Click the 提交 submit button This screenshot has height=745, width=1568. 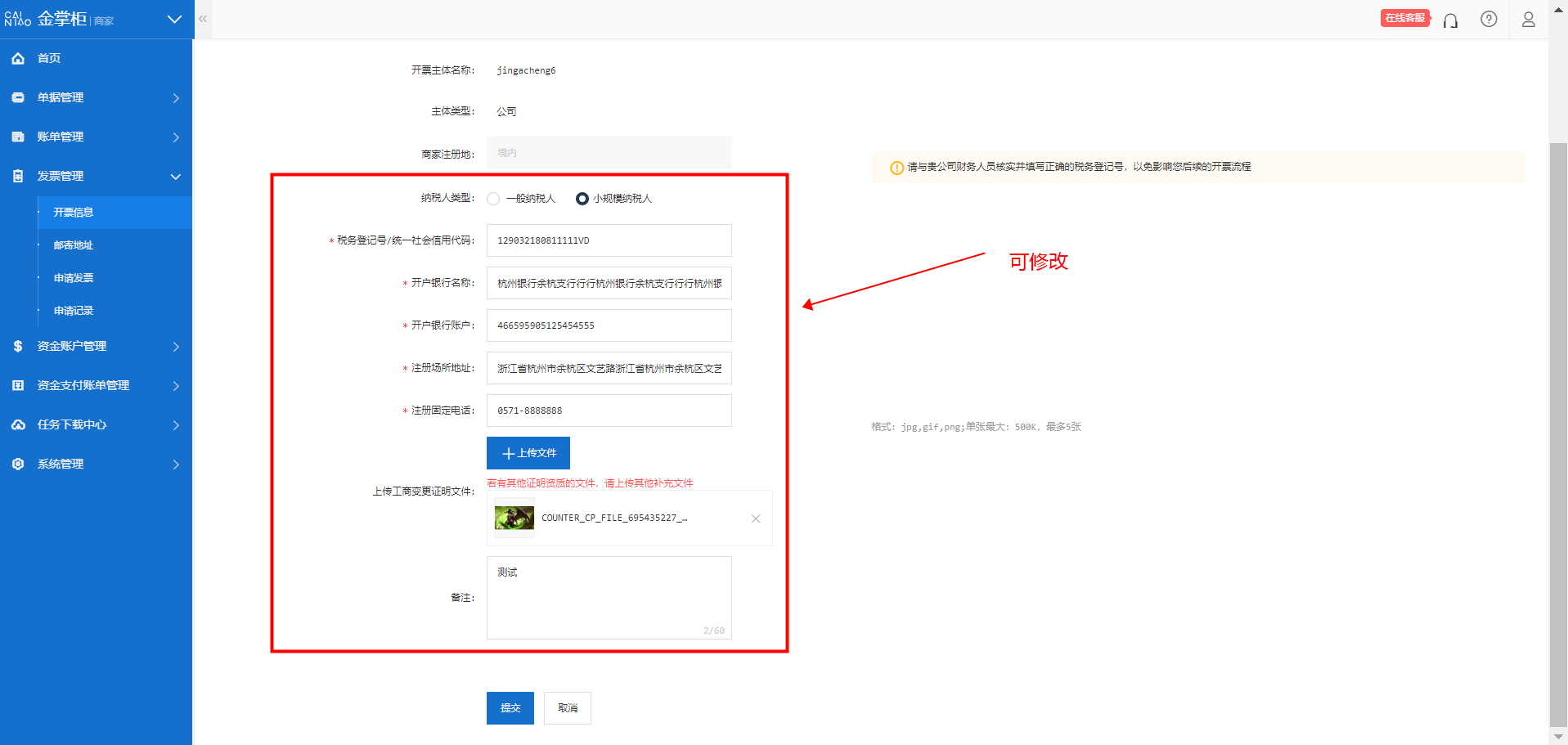[510, 708]
